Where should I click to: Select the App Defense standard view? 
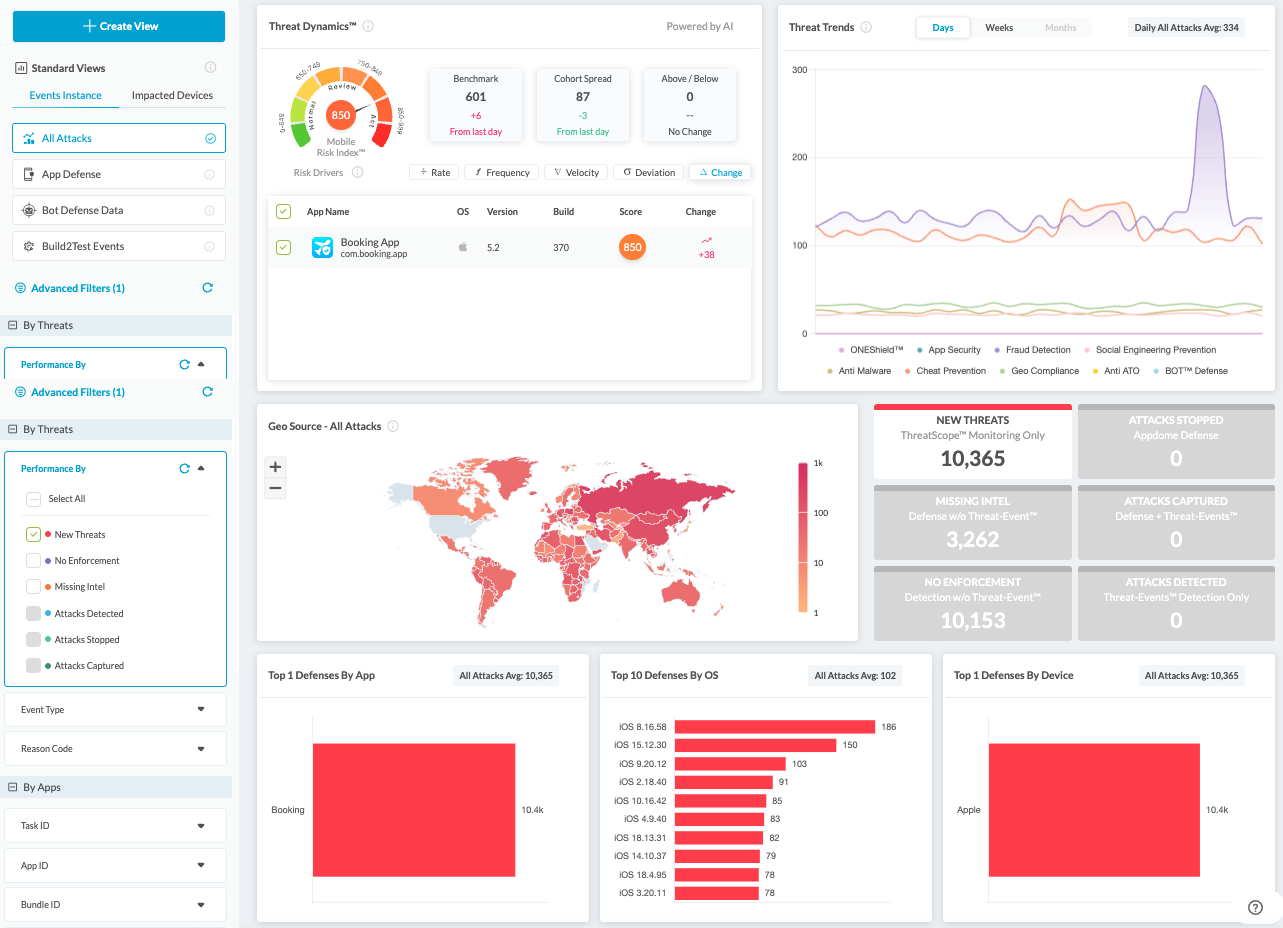point(118,175)
